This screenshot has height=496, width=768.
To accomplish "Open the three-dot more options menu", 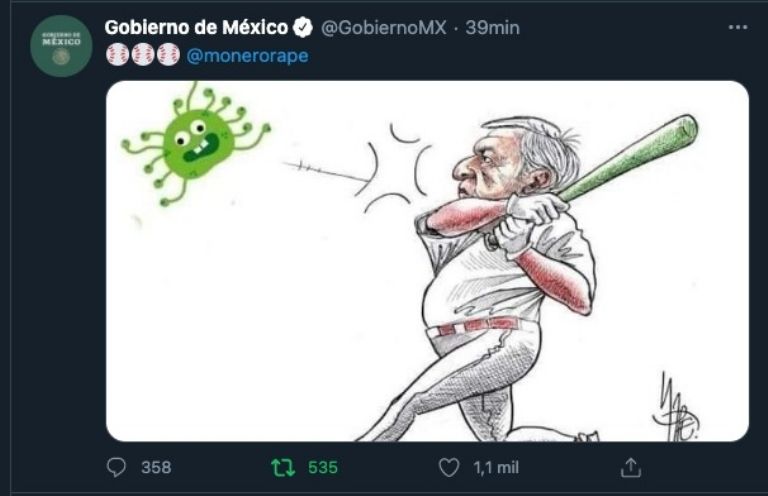I will [738, 27].
